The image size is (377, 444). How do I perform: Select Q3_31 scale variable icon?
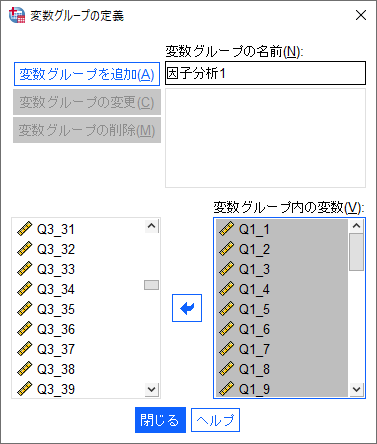(x=24, y=229)
